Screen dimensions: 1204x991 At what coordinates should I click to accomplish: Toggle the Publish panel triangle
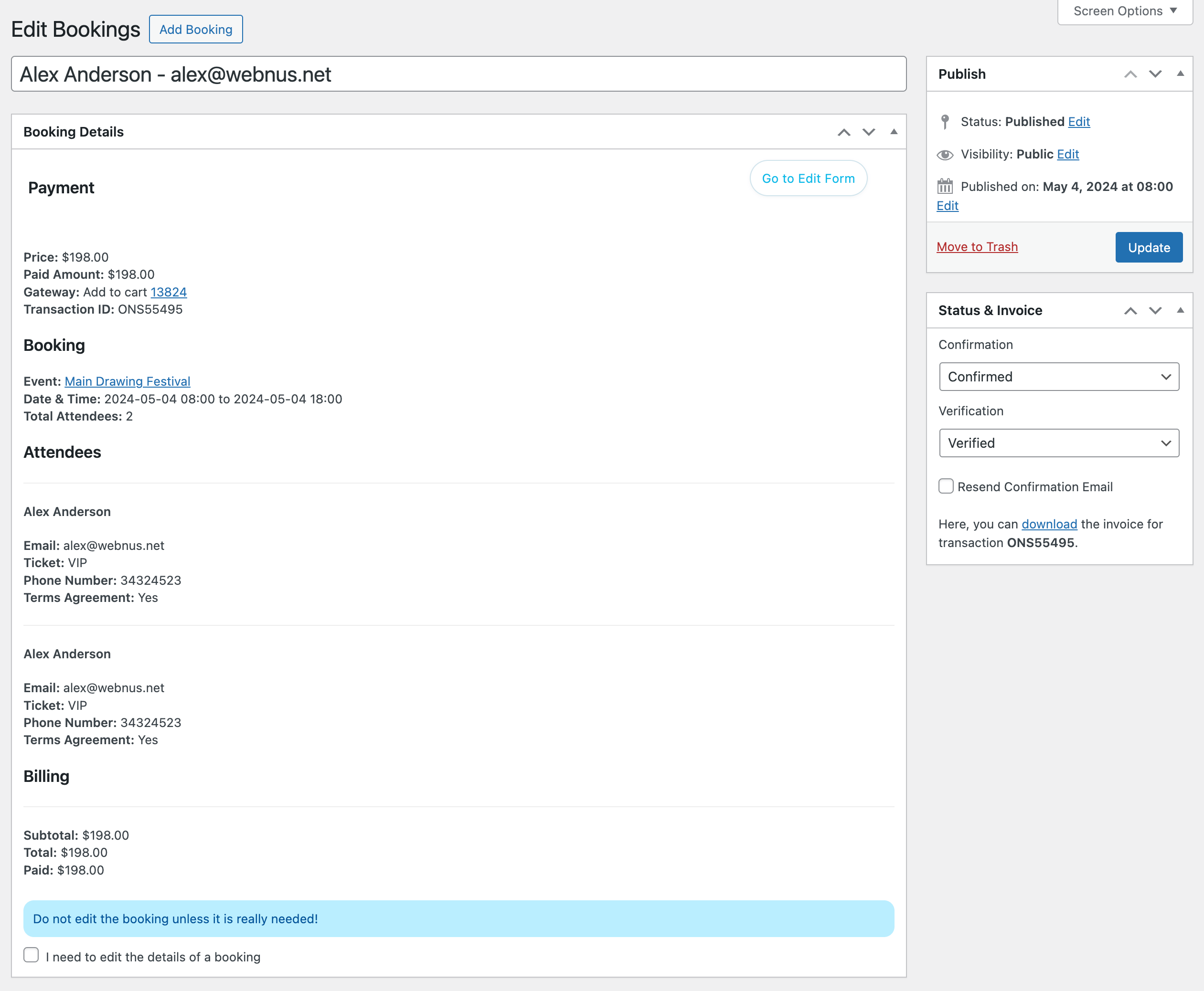pyautogui.click(x=1180, y=74)
